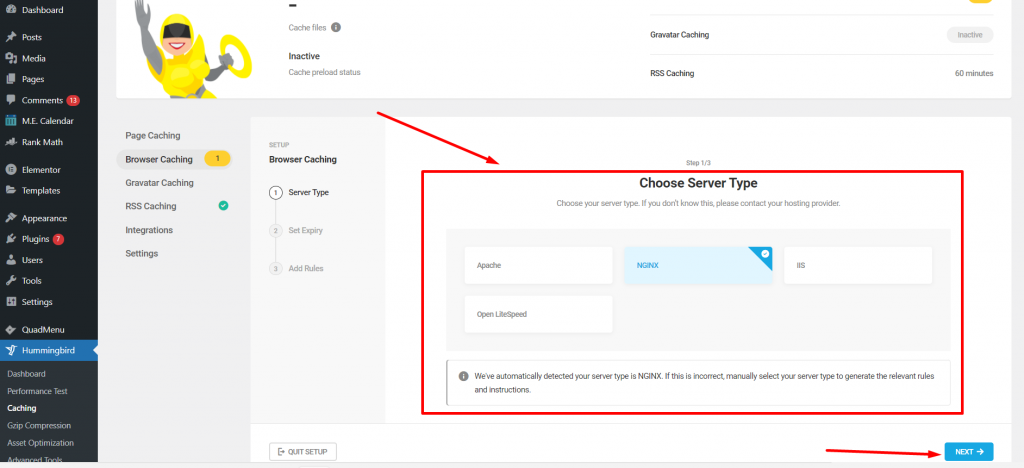Open Page Caching tab
Image resolution: width=1024 pixels, height=468 pixels.
[x=153, y=135]
